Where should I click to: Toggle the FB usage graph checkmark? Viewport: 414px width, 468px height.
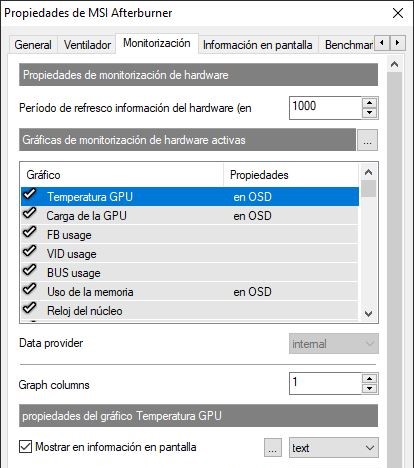[x=30, y=232]
